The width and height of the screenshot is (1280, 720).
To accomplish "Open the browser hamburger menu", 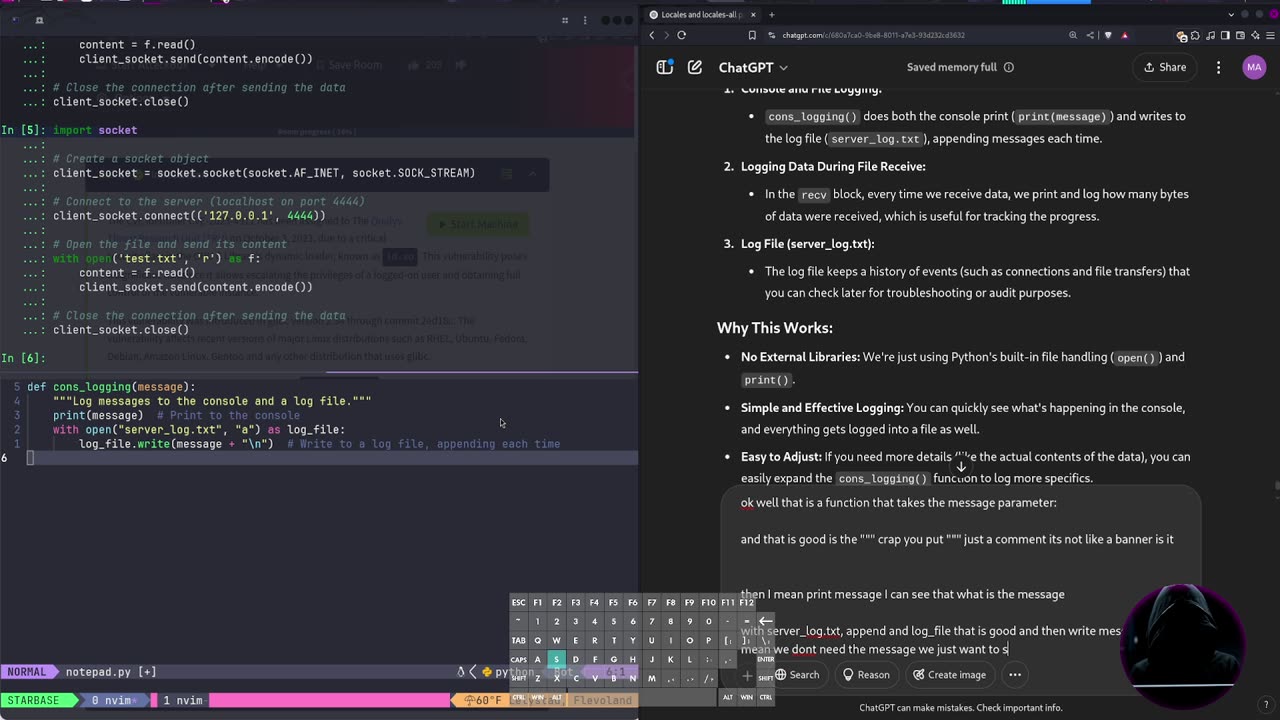I will [x=1268, y=35].
